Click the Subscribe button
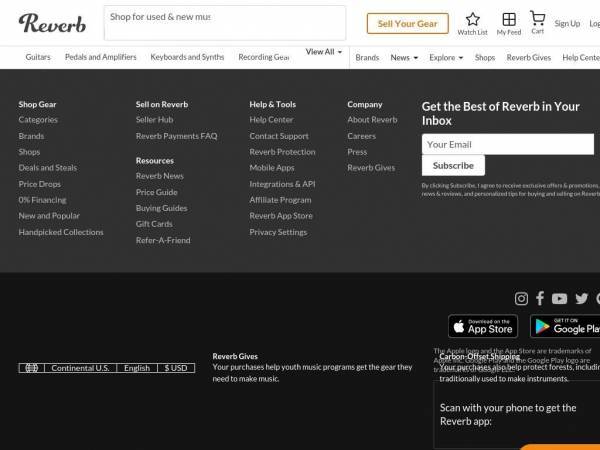Viewport: 600px width, 450px height. pyautogui.click(x=453, y=166)
